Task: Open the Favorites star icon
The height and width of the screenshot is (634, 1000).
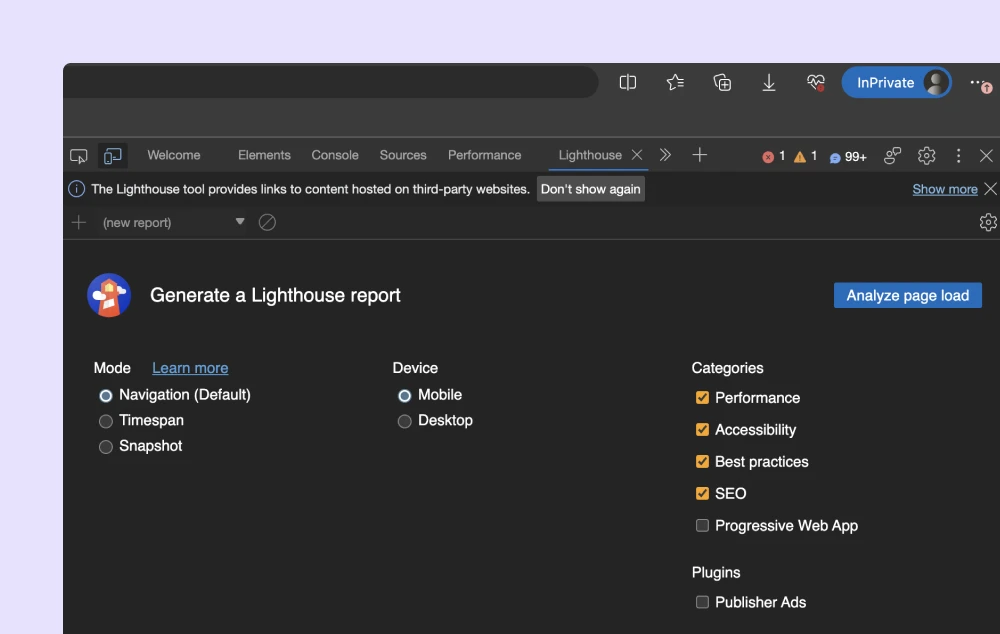Action: 675,82
